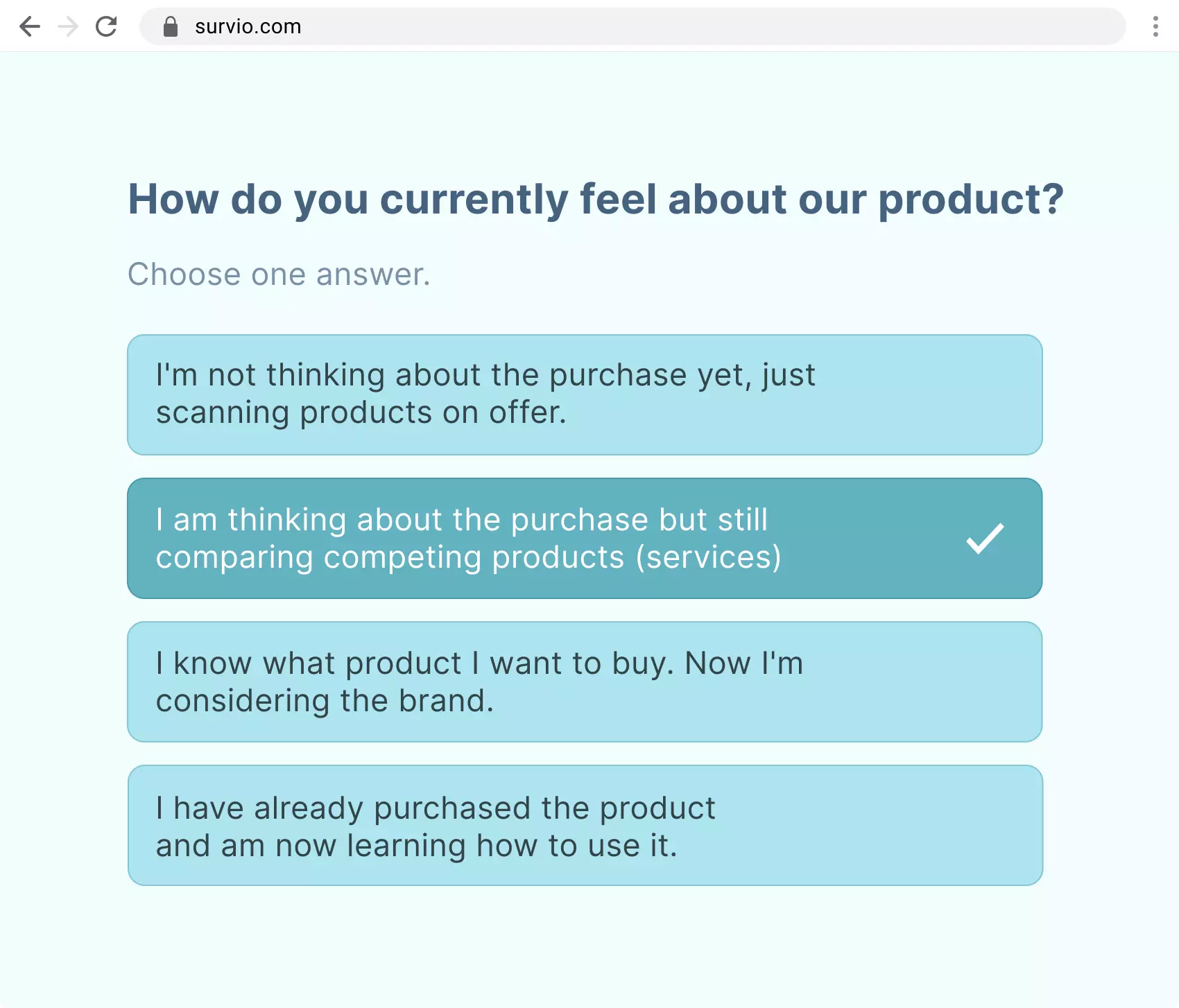Click the word "product?" in the question heading
The width and height of the screenshot is (1179, 1008).
click(971, 200)
